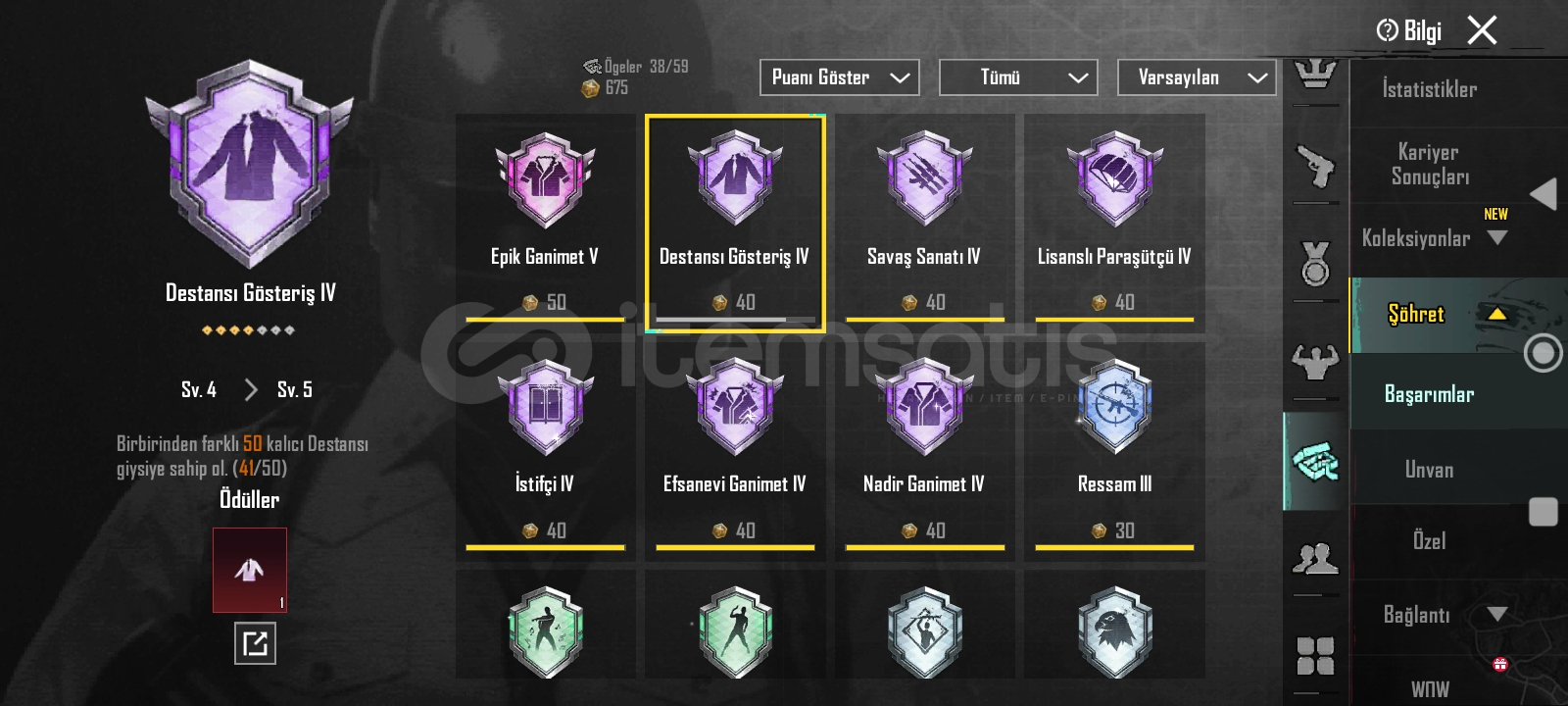Open the crown rank icon in sidebar
Image resolution: width=1568 pixels, height=706 pixels.
click(1315, 75)
